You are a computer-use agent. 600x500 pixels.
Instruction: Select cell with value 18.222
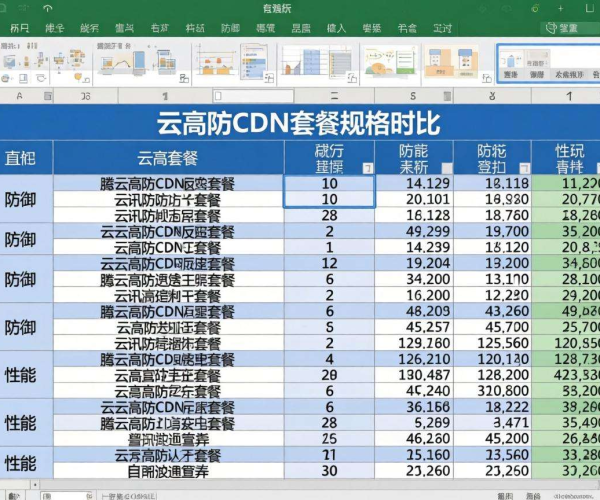pos(492,407)
